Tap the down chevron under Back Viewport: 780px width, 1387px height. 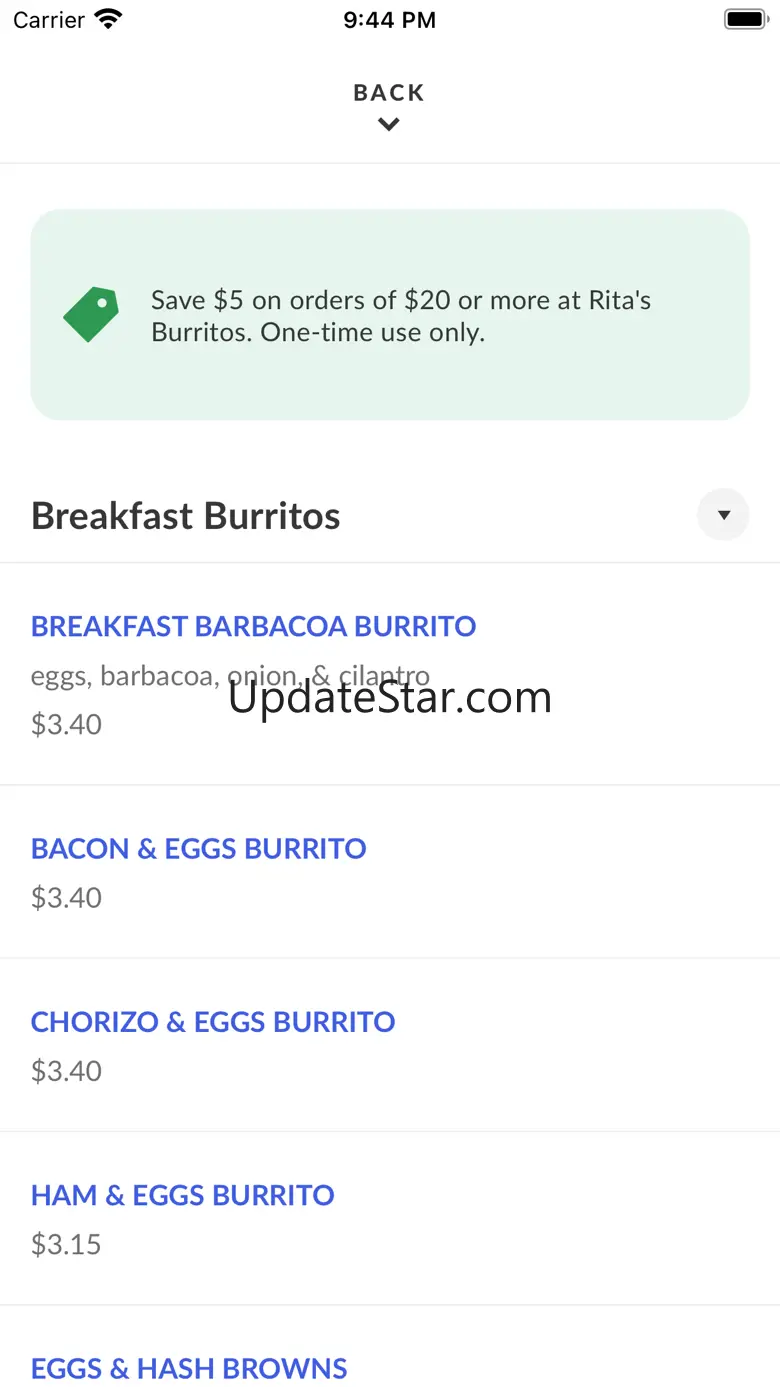tap(389, 124)
